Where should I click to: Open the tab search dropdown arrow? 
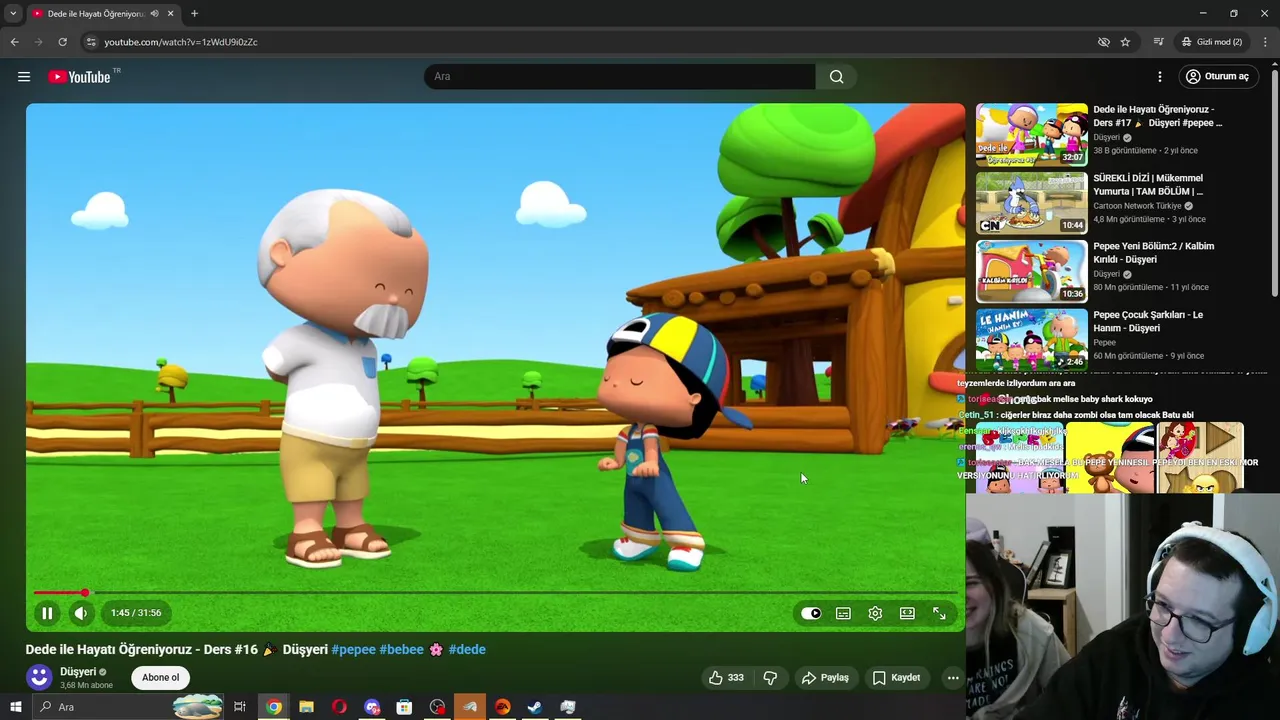(13, 14)
